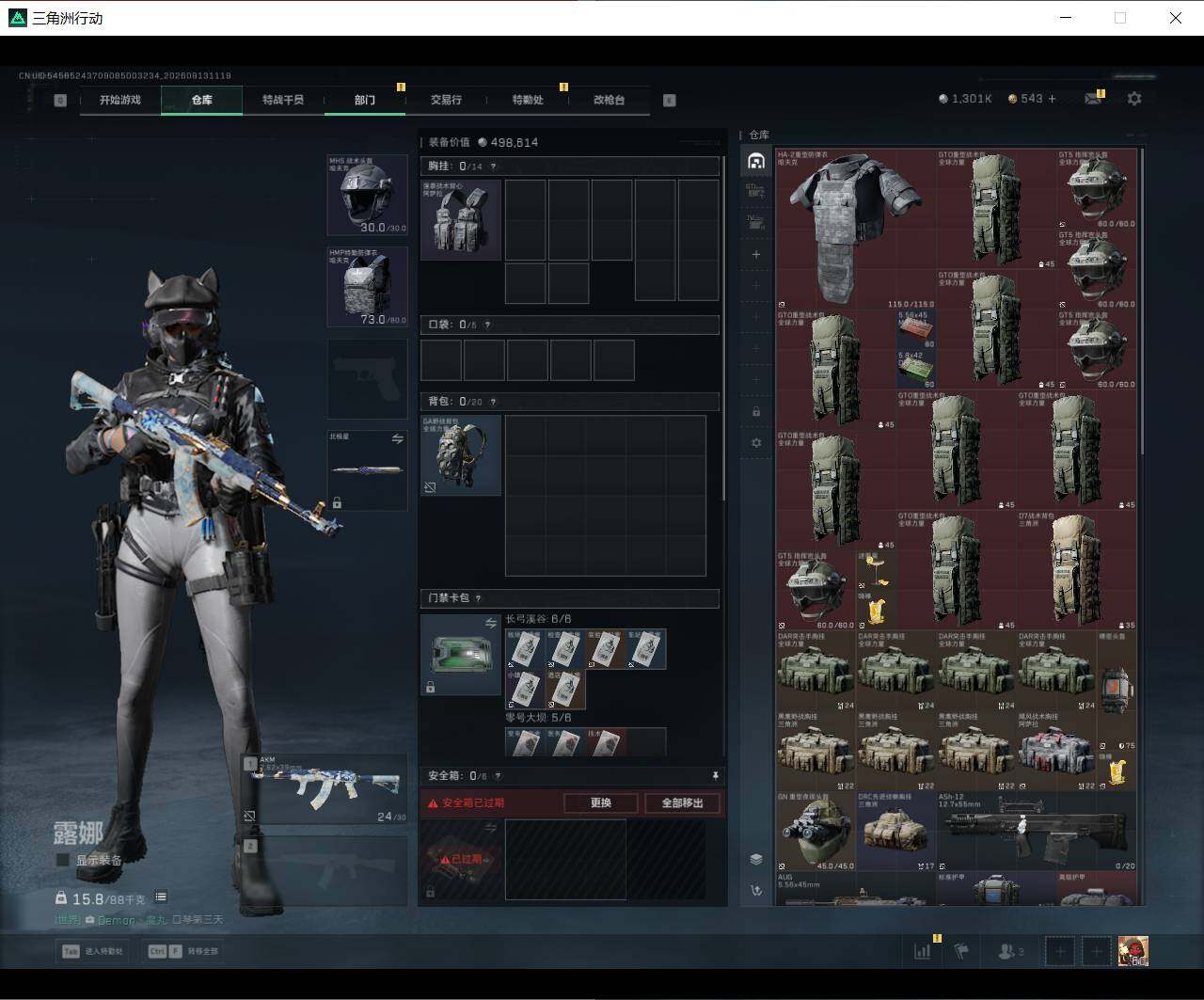
Task: Click the 更换 button
Action: tap(601, 803)
